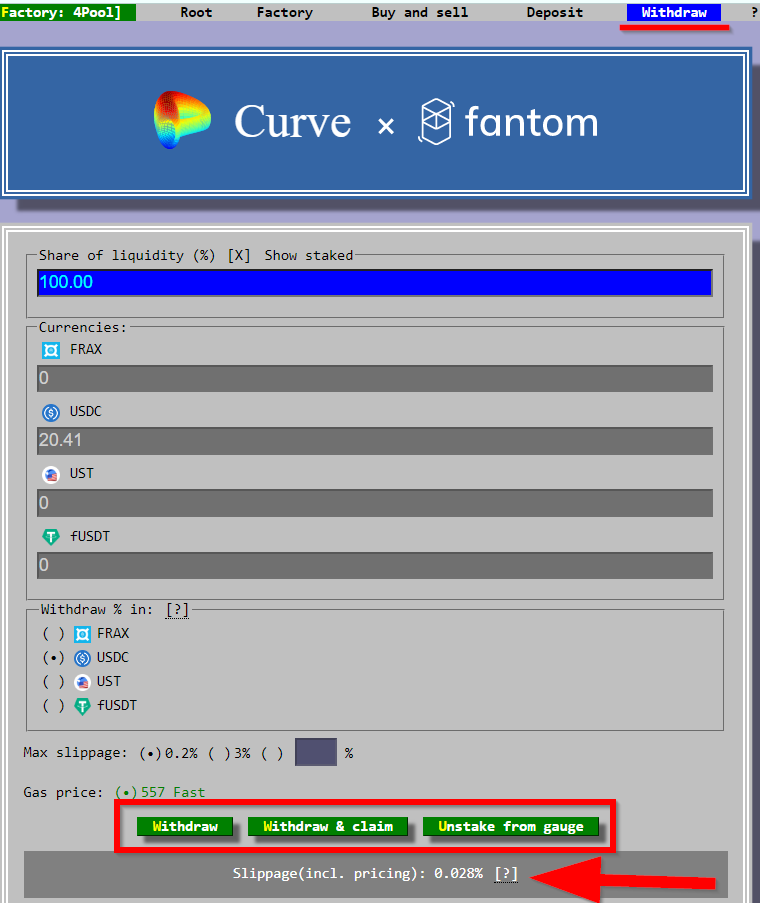Click the FRAX amount field
Screen dimensions: 760x903
pos(375,378)
